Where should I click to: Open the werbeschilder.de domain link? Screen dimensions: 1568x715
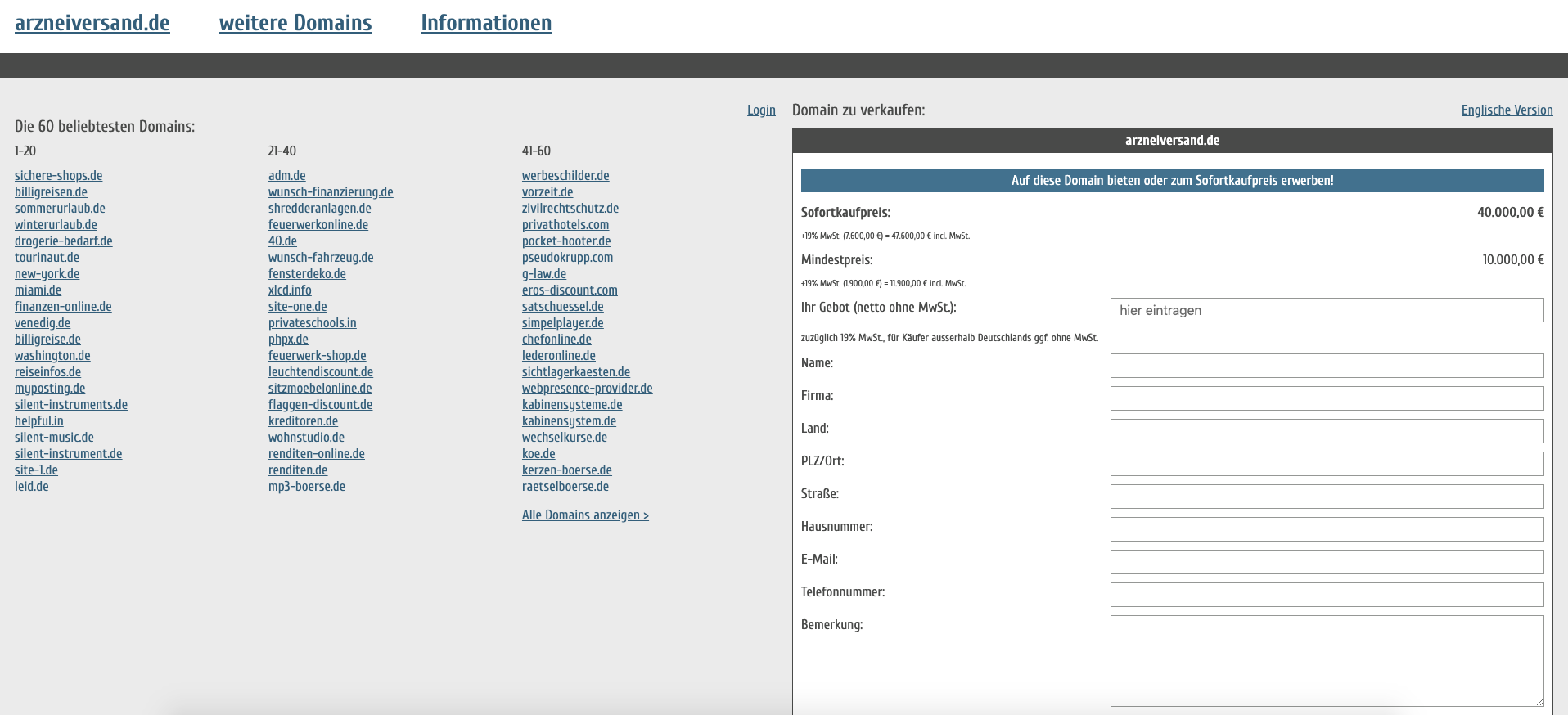(x=565, y=176)
